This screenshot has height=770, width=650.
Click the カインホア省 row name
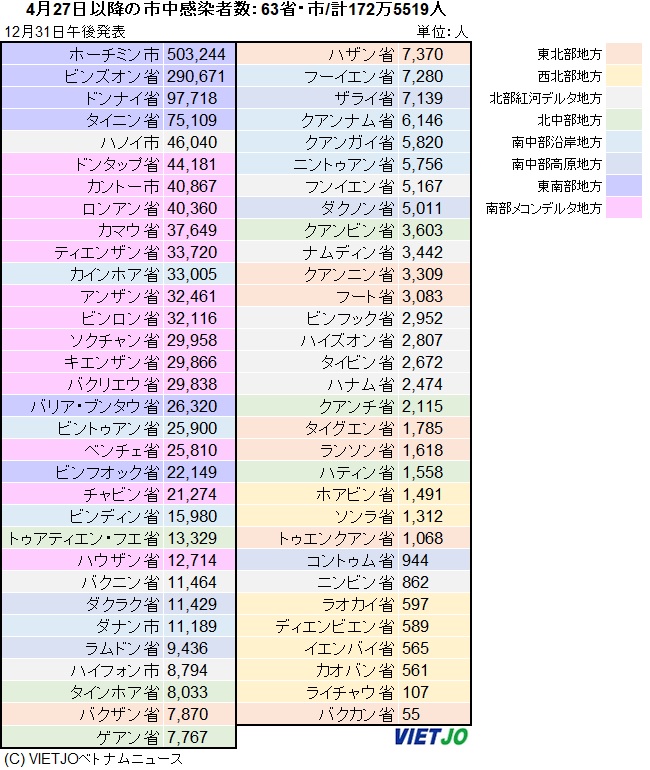point(114,275)
